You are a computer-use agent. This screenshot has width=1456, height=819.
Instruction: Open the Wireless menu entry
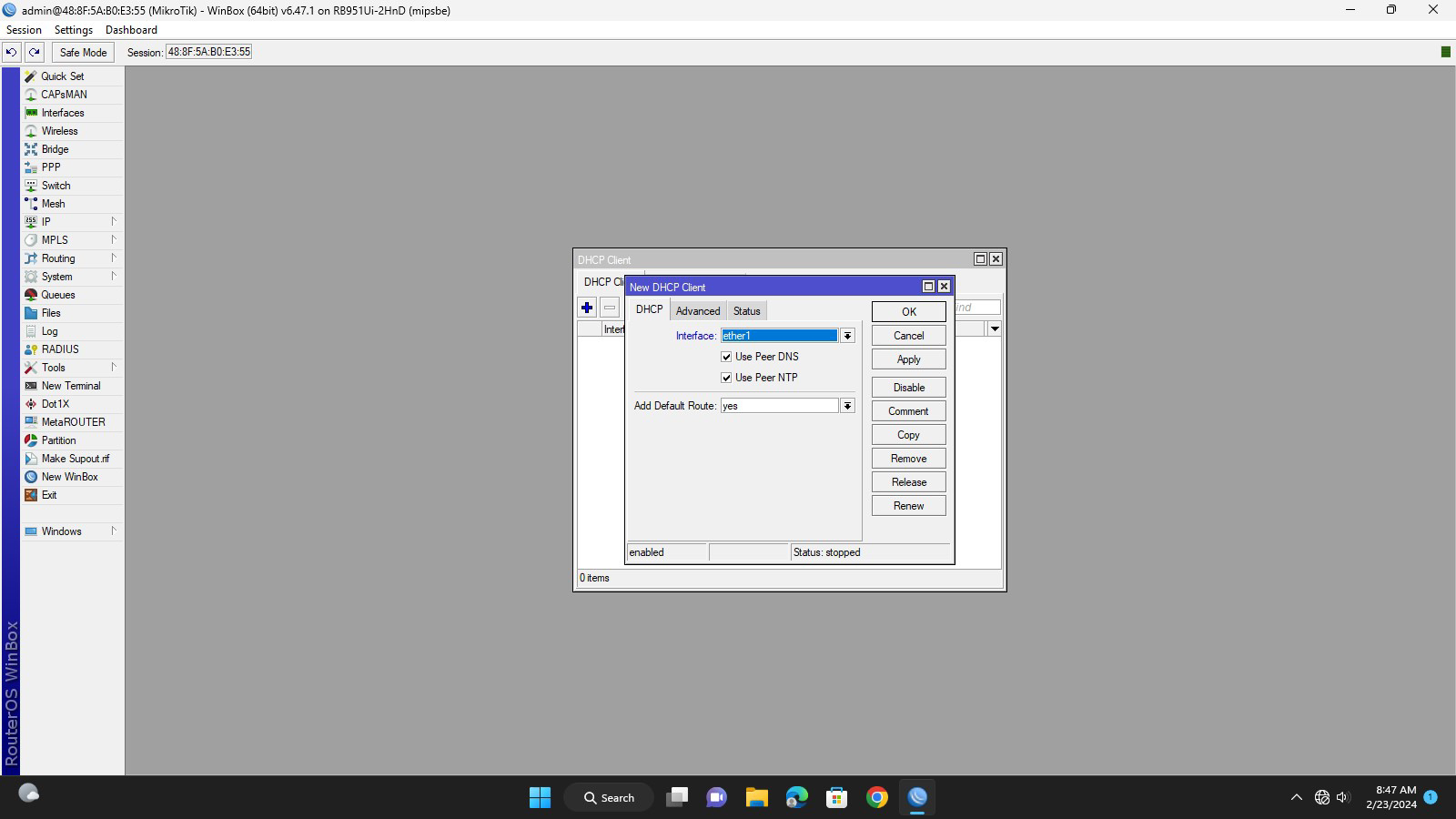point(72,131)
